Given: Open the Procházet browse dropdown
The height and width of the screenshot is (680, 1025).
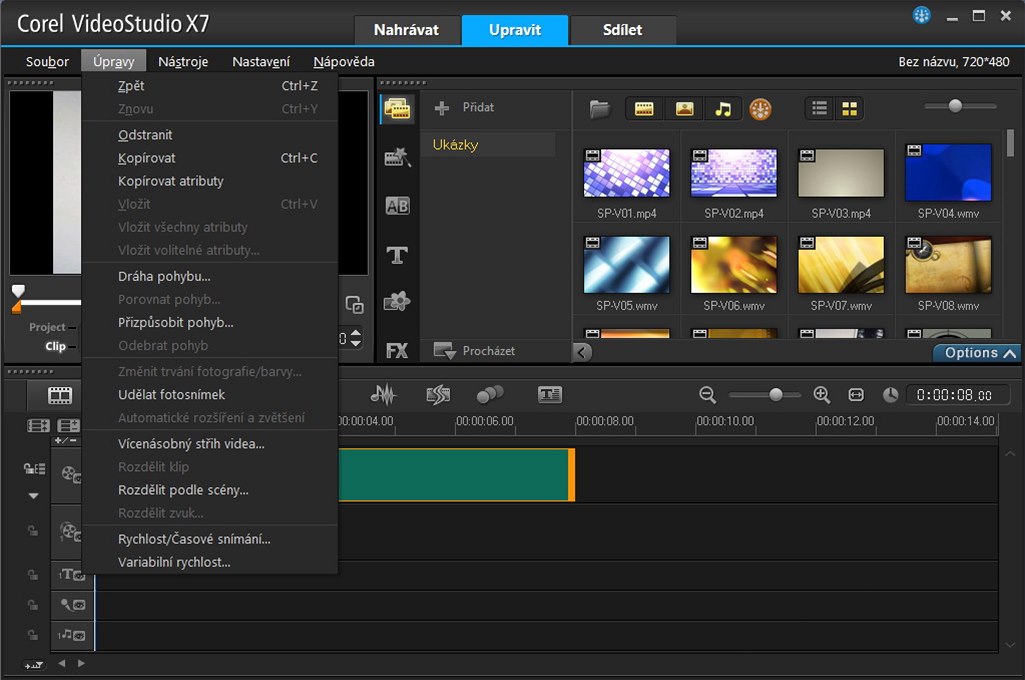Looking at the screenshot, I should pyautogui.click(x=475, y=351).
